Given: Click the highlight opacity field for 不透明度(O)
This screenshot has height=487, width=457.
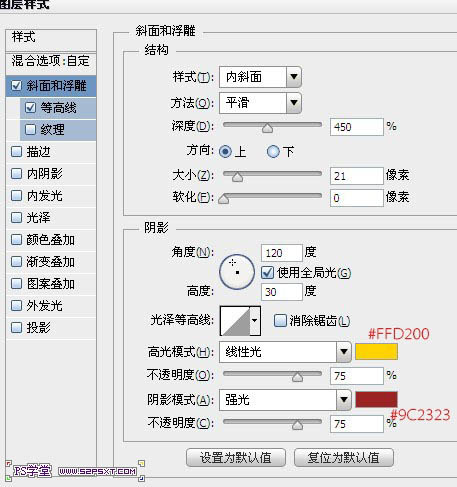Looking at the screenshot, I should coord(357,376).
